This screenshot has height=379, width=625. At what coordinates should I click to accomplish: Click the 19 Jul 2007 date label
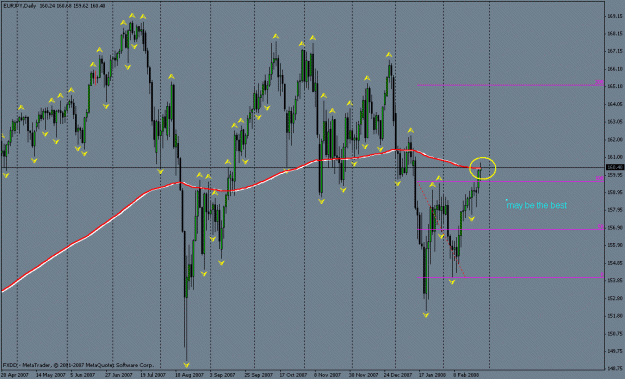(153, 375)
